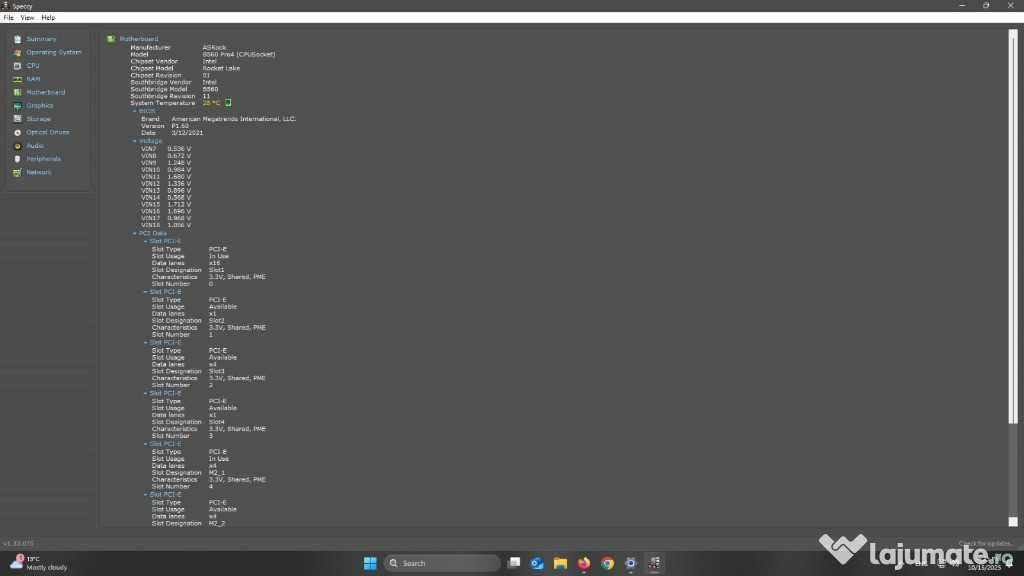
Task: Select the Storage drive icon
Action: click(18, 119)
